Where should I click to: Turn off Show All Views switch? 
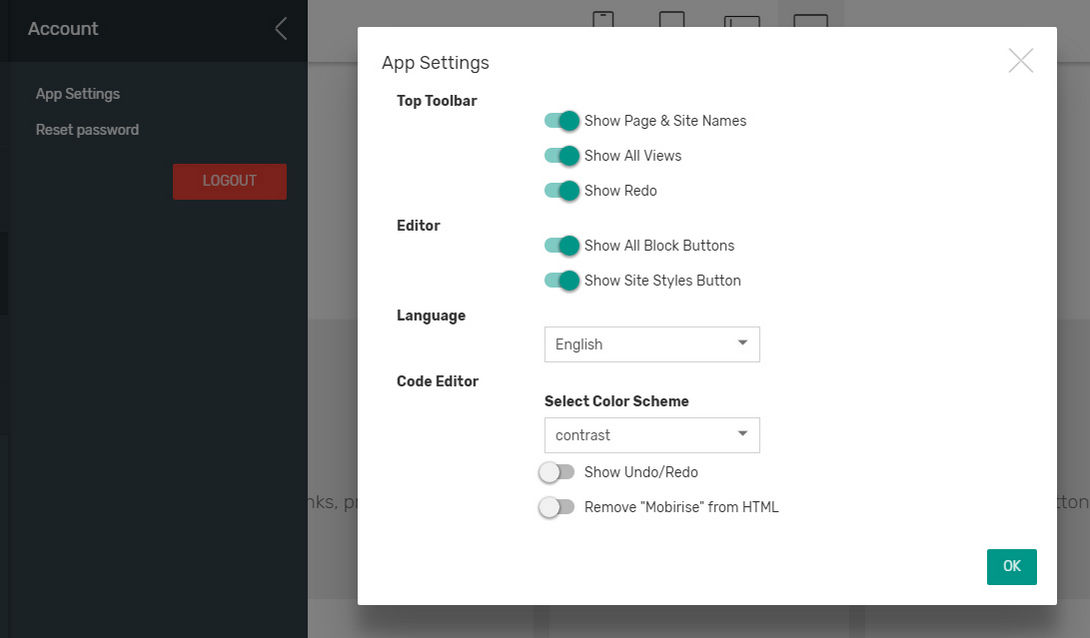click(562, 156)
